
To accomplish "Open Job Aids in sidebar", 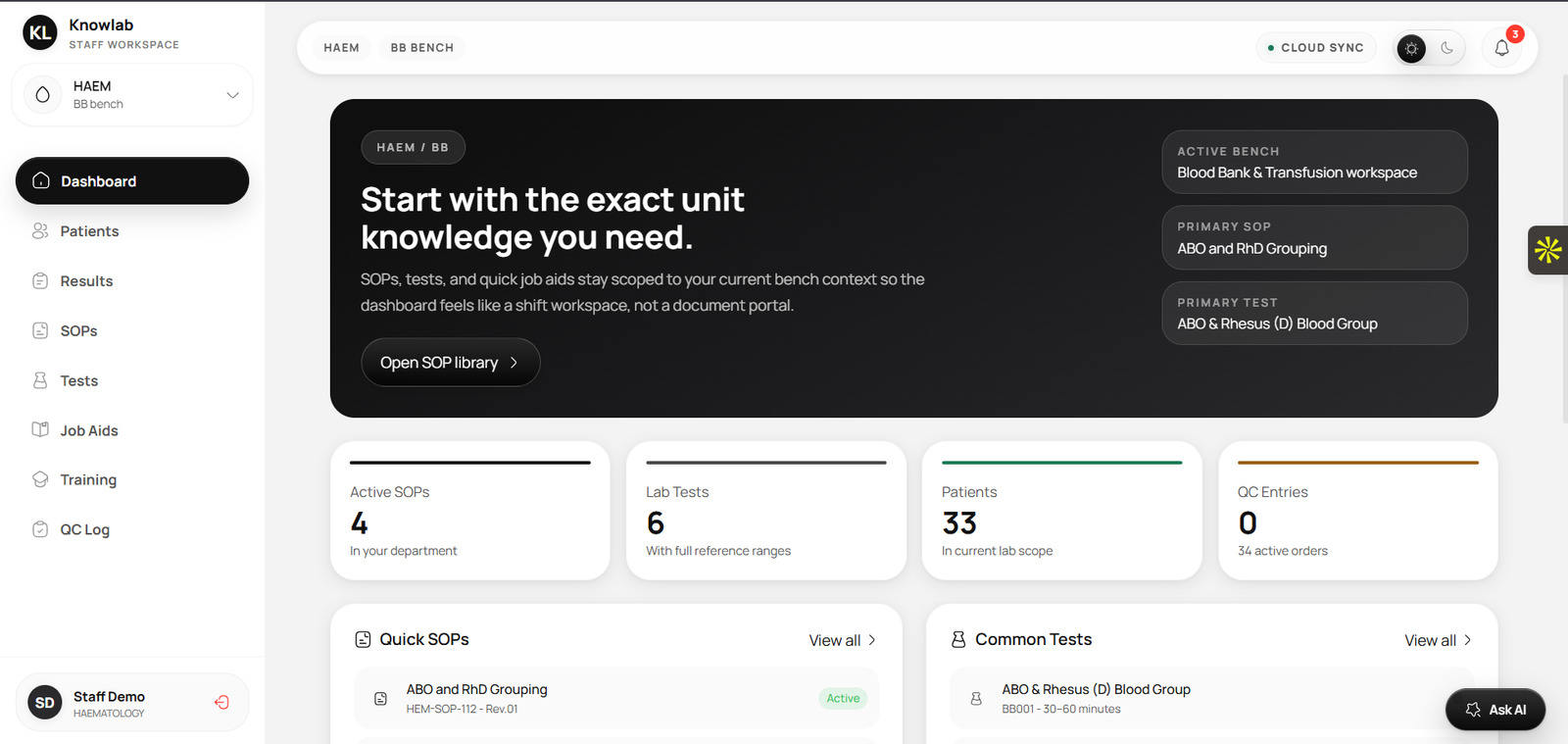I will 132,430.
